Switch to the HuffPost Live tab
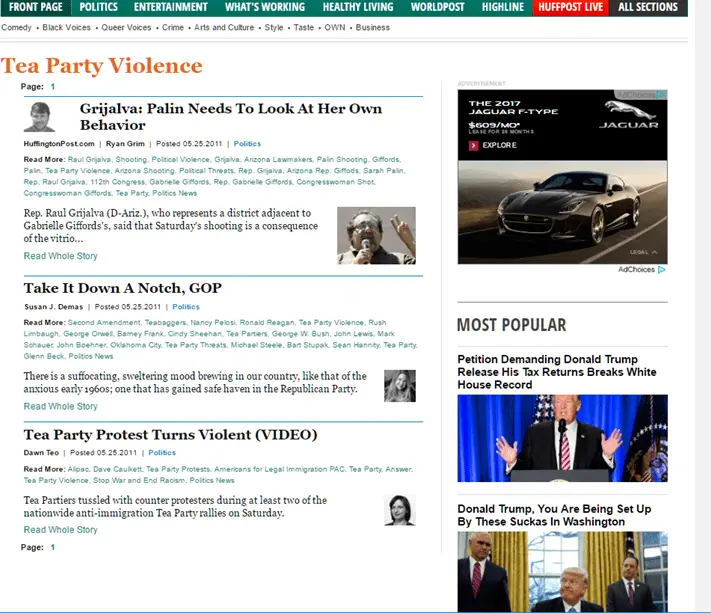The image size is (711, 613). 569,7
